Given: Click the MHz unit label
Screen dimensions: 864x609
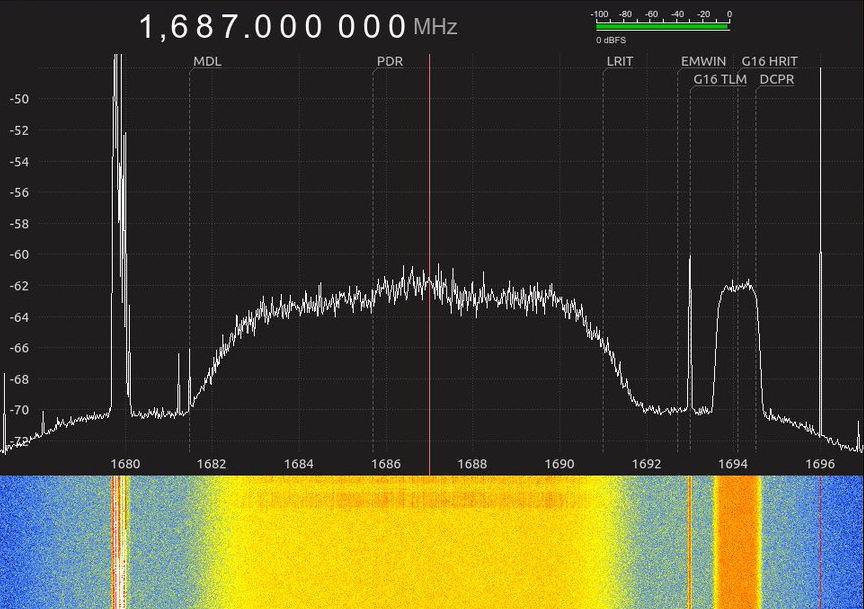Looking at the screenshot, I should [435, 27].
